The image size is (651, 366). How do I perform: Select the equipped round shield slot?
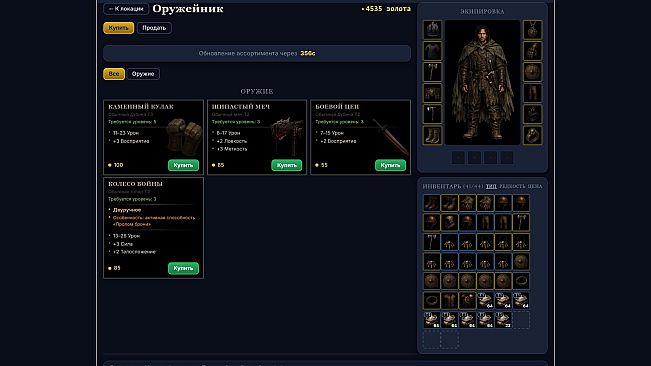(532, 72)
